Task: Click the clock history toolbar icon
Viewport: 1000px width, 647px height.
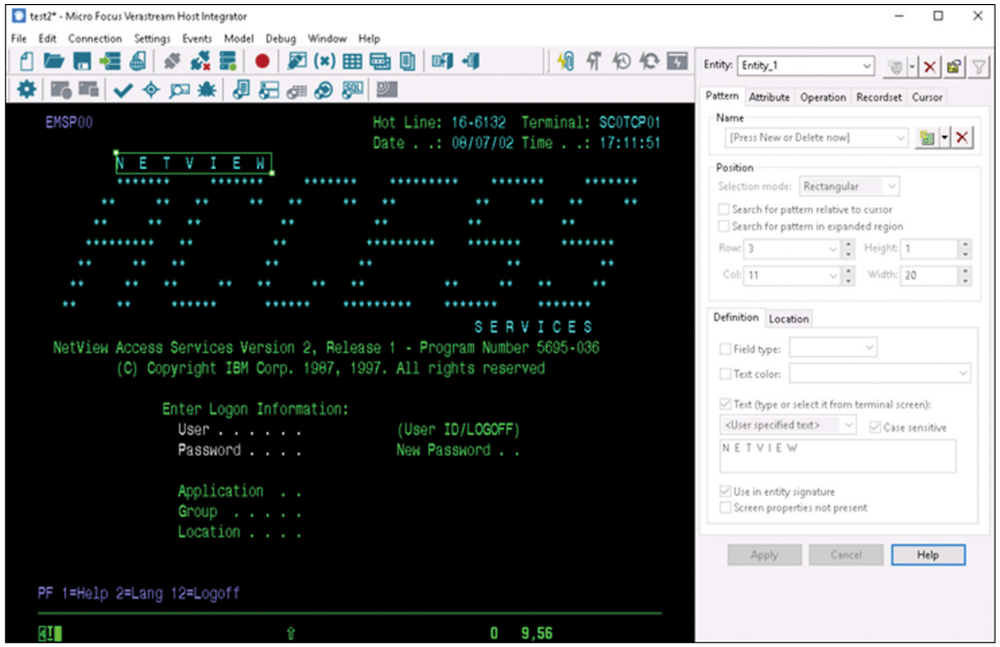Action: (621, 61)
